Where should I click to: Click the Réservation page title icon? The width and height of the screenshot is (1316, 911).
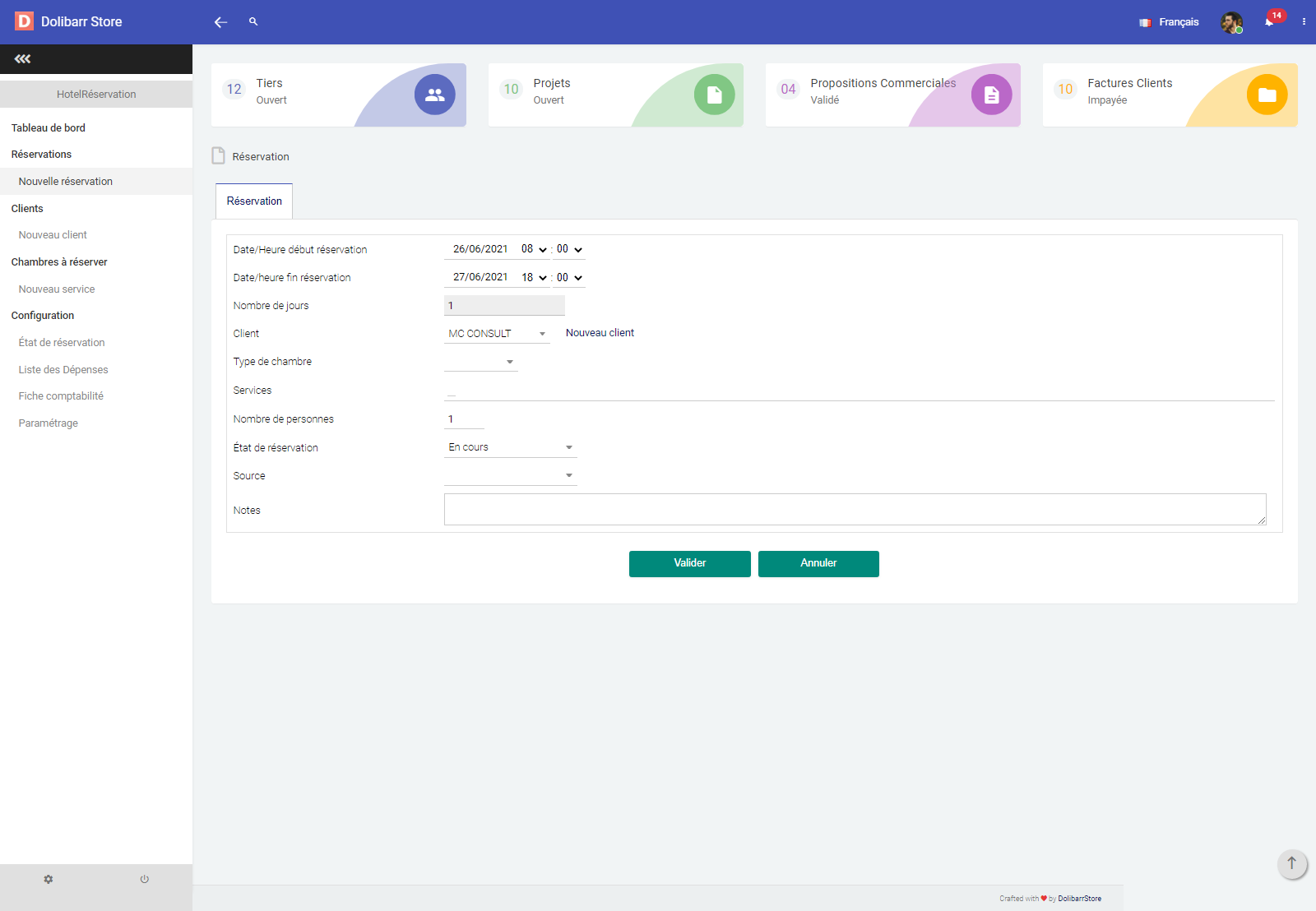[x=218, y=155]
